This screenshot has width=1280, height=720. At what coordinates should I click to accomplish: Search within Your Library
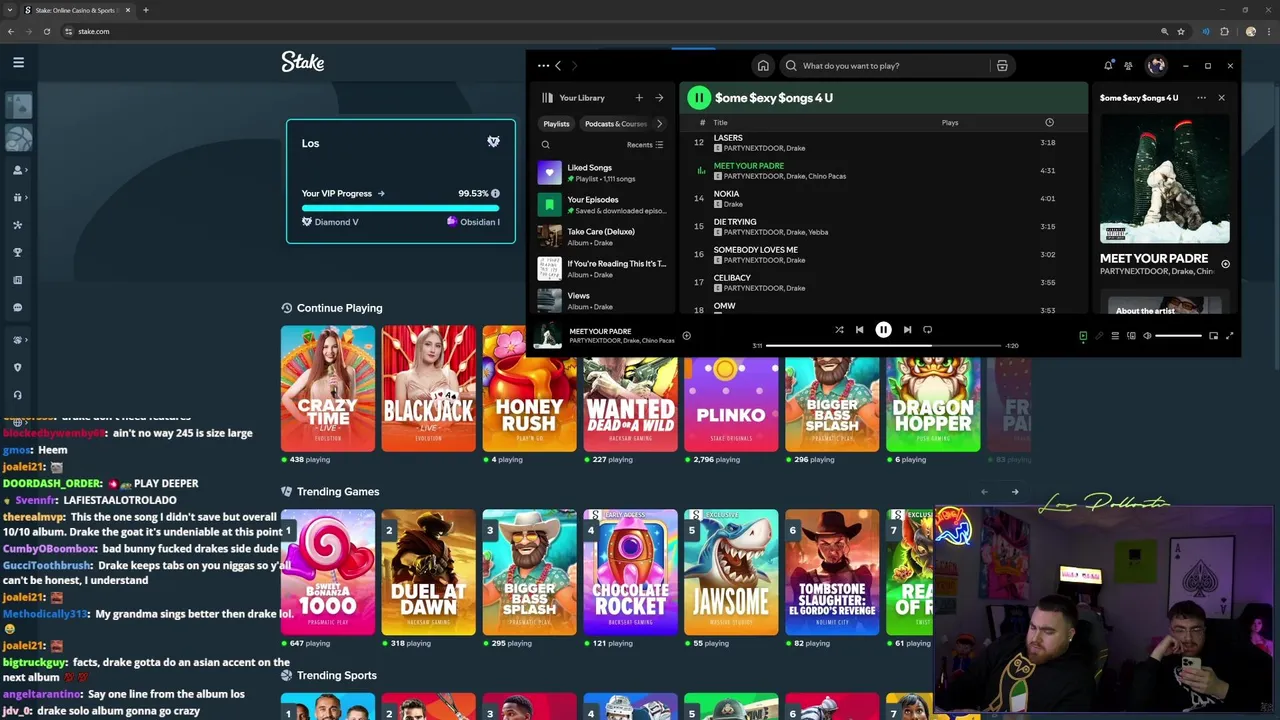(x=545, y=145)
